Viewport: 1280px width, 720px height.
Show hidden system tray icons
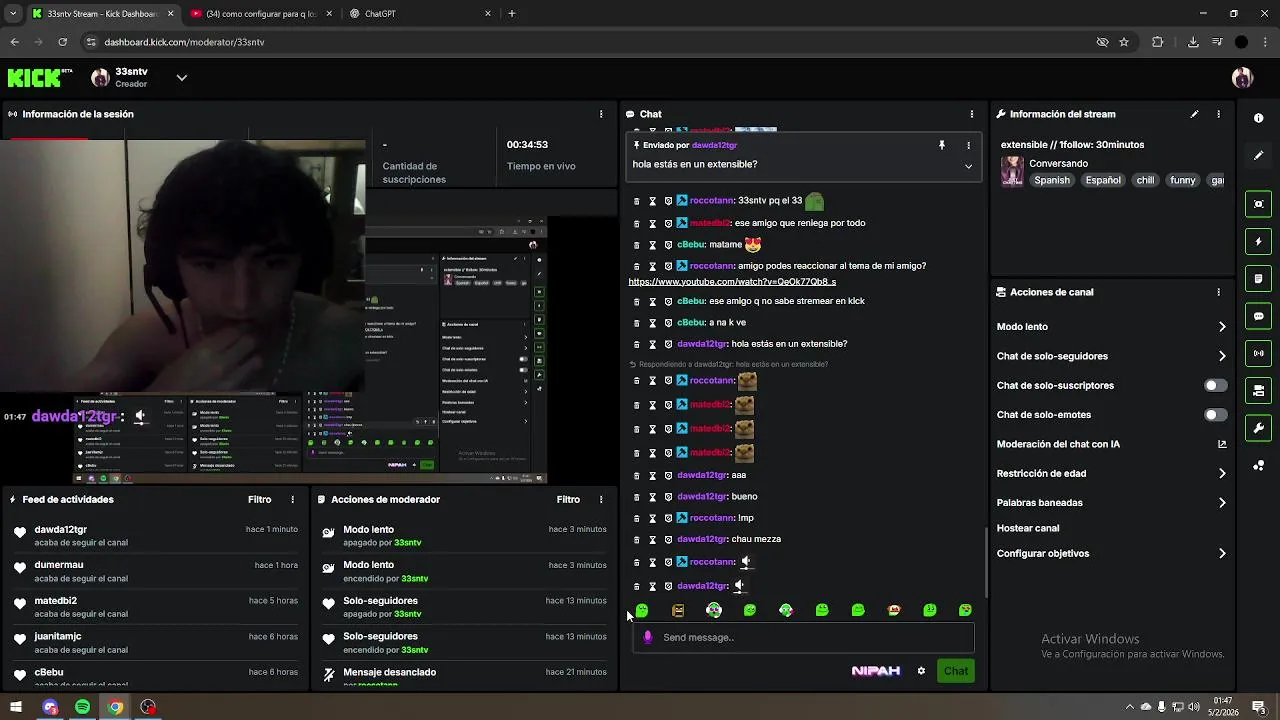(1130, 707)
